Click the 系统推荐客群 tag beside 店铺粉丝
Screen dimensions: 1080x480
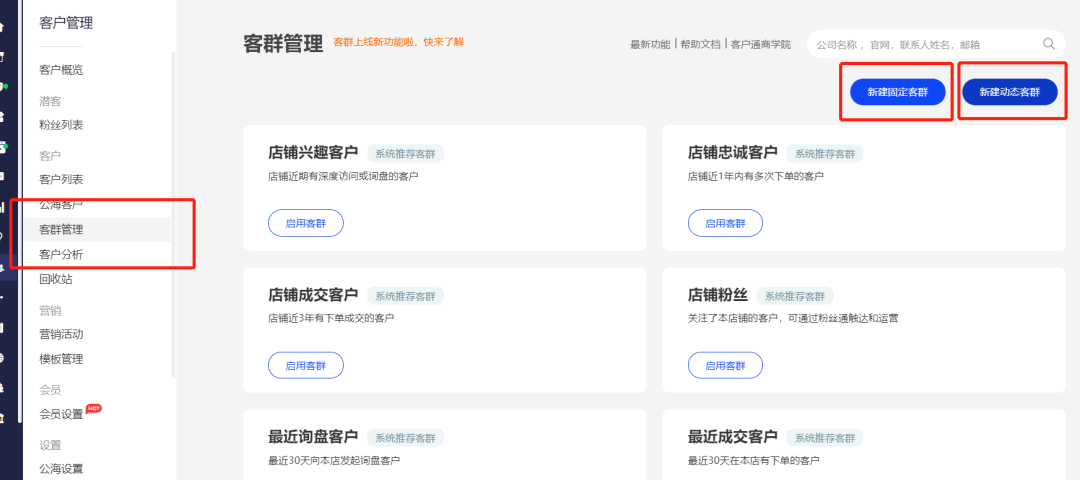pos(796,297)
